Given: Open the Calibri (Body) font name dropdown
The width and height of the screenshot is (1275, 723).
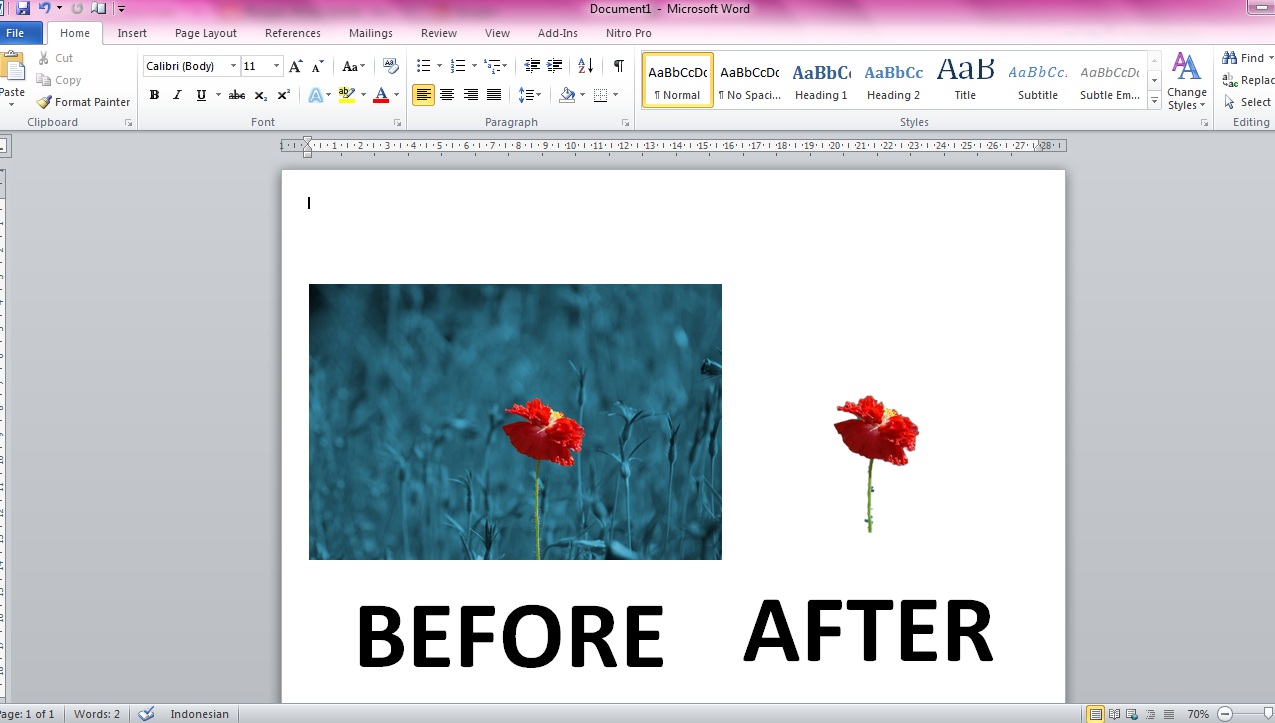Looking at the screenshot, I should pyautogui.click(x=234, y=67).
